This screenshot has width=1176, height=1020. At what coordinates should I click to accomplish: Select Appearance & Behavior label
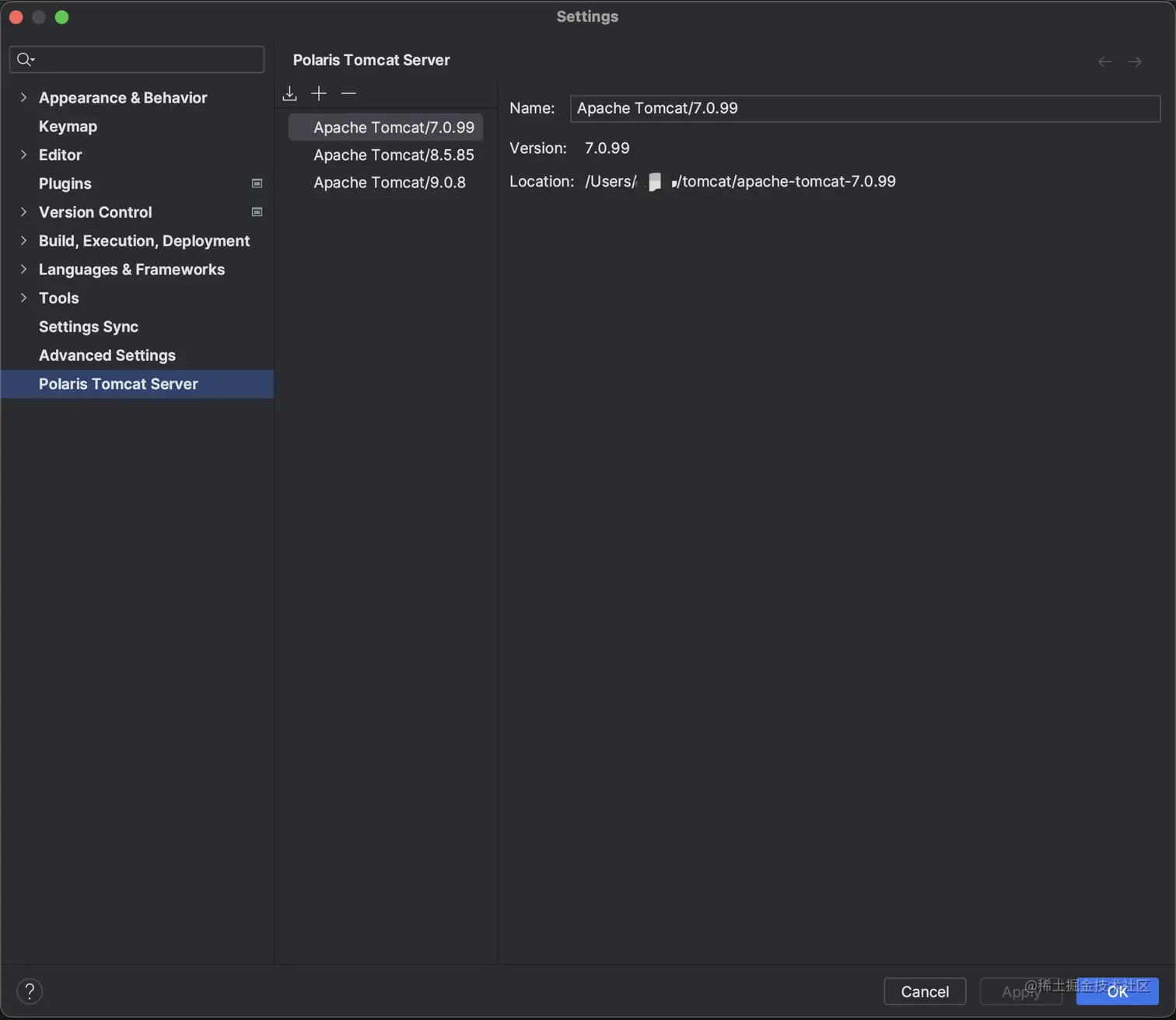(x=123, y=98)
